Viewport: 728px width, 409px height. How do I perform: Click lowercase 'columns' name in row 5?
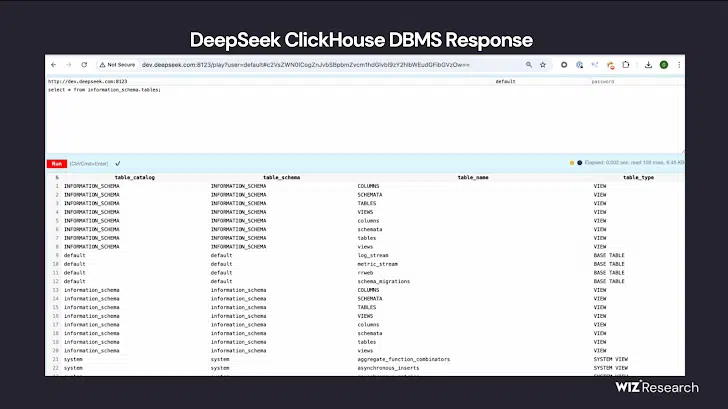click(368, 221)
